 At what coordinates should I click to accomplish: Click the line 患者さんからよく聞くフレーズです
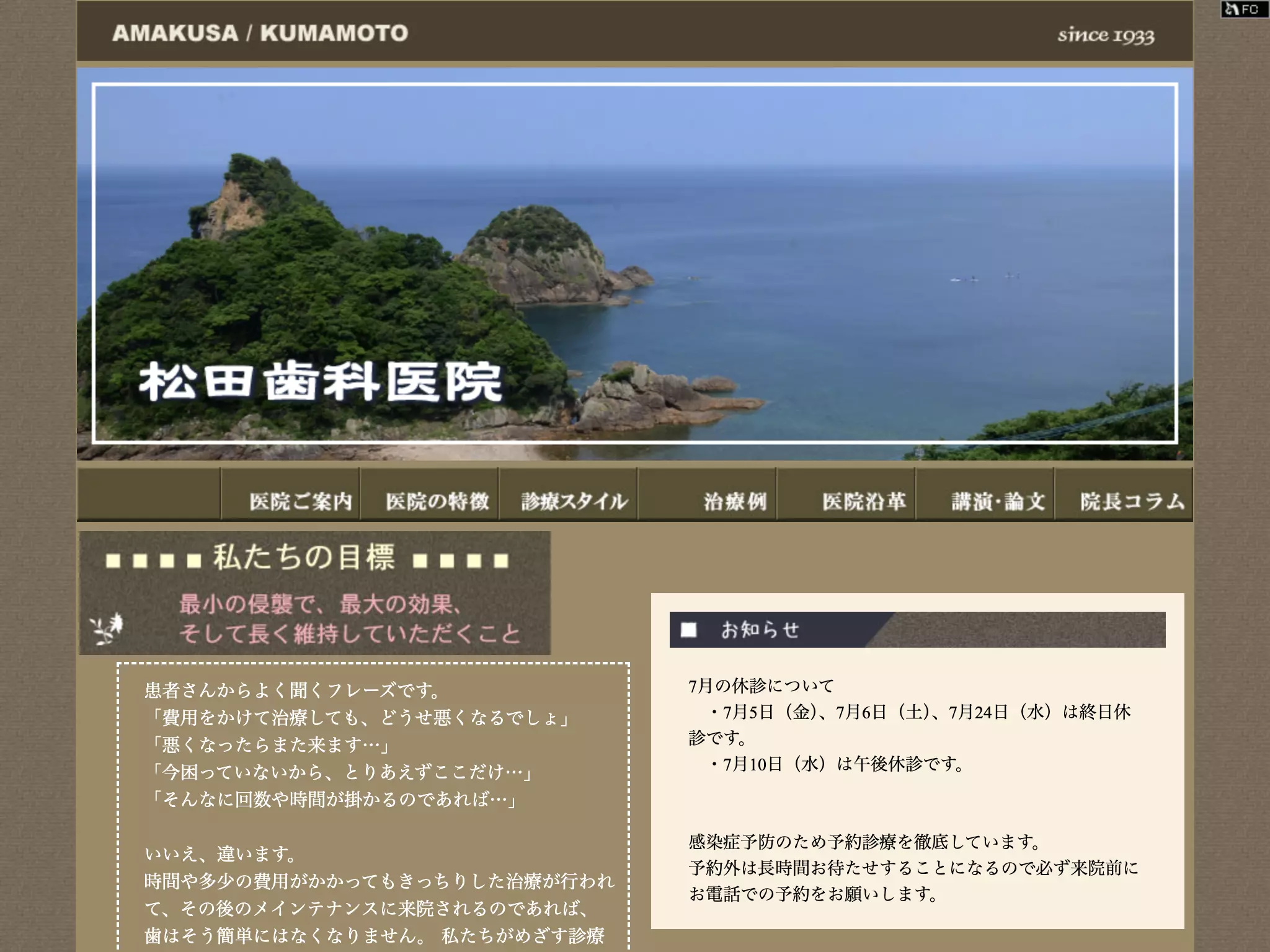point(293,690)
